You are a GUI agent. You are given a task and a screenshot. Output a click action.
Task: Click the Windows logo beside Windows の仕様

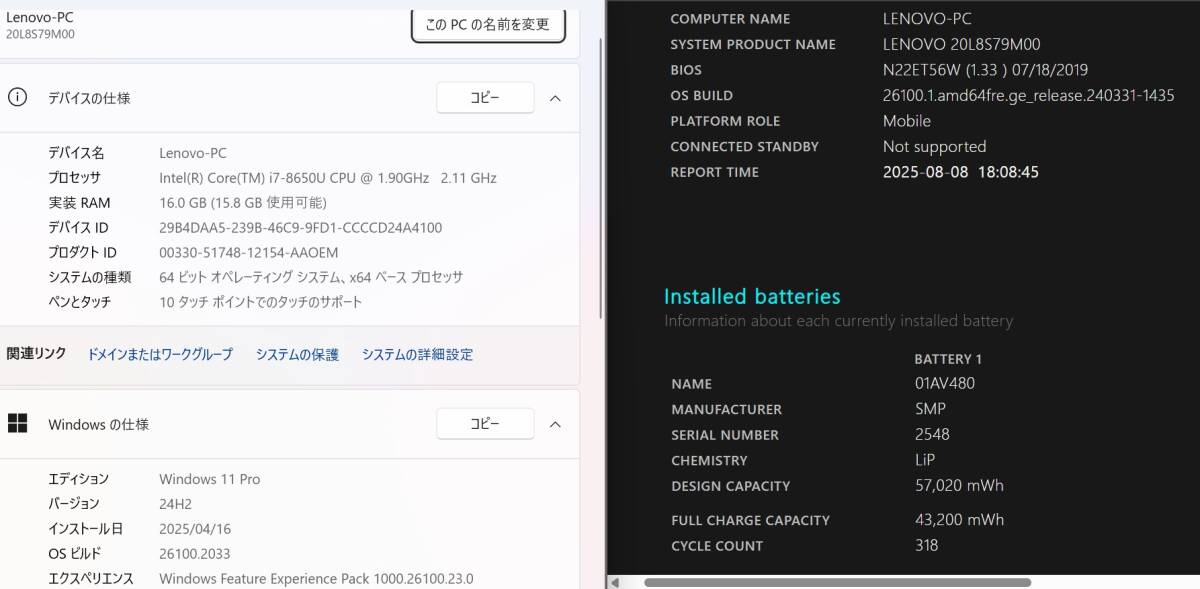tap(17, 424)
